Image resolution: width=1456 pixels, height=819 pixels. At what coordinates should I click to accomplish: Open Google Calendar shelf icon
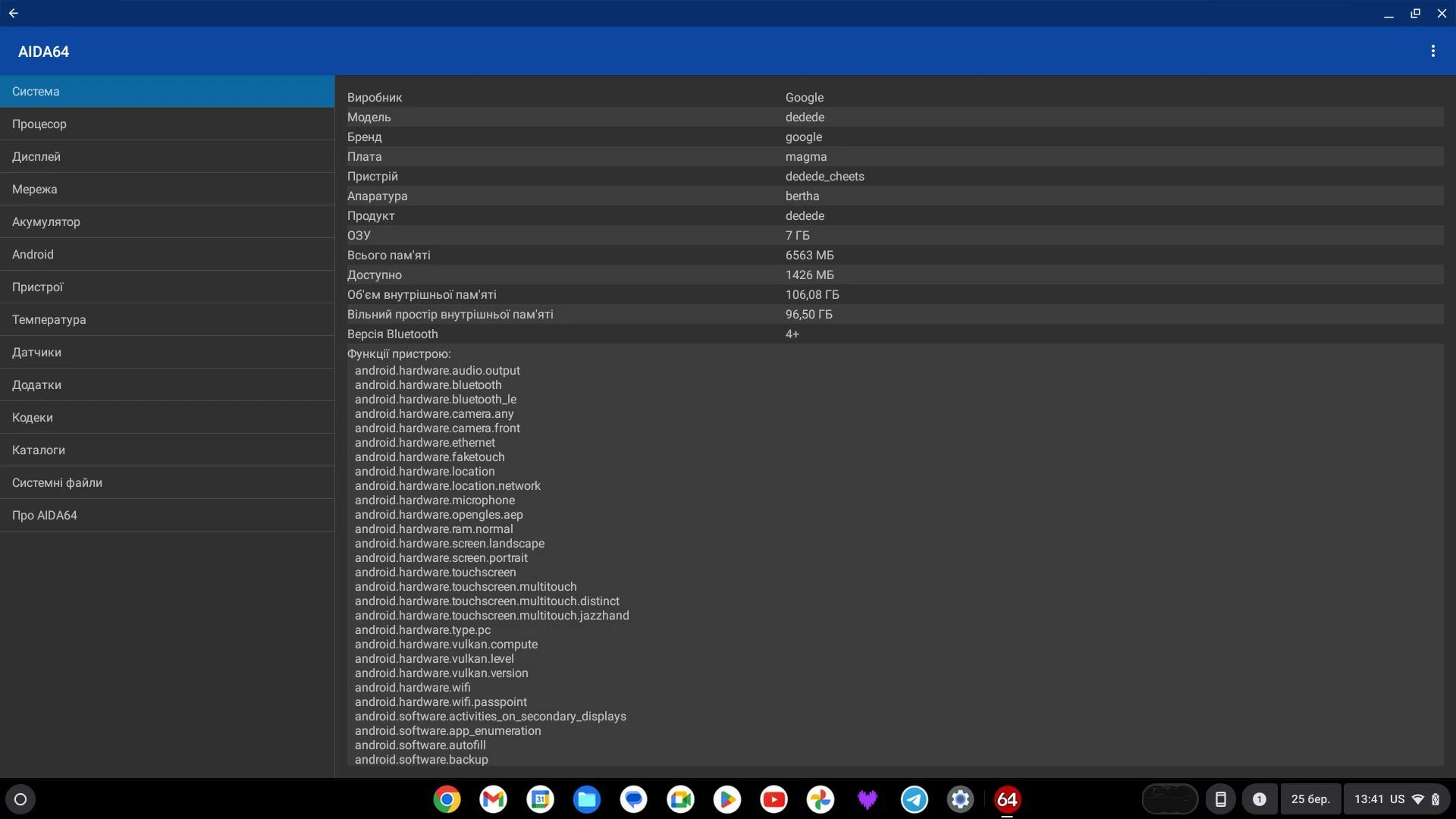[x=540, y=799]
